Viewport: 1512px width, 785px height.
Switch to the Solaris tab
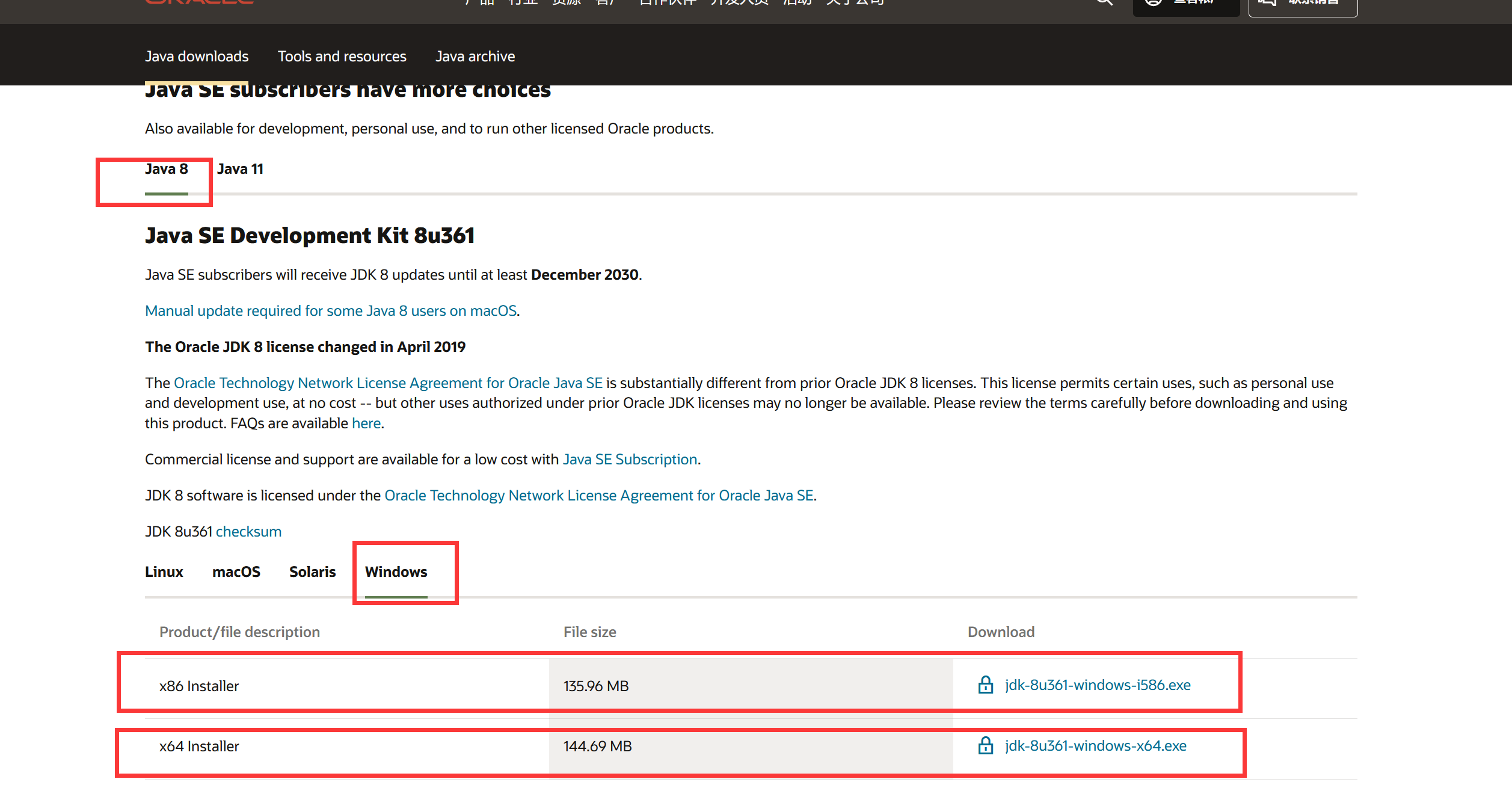pyautogui.click(x=312, y=572)
